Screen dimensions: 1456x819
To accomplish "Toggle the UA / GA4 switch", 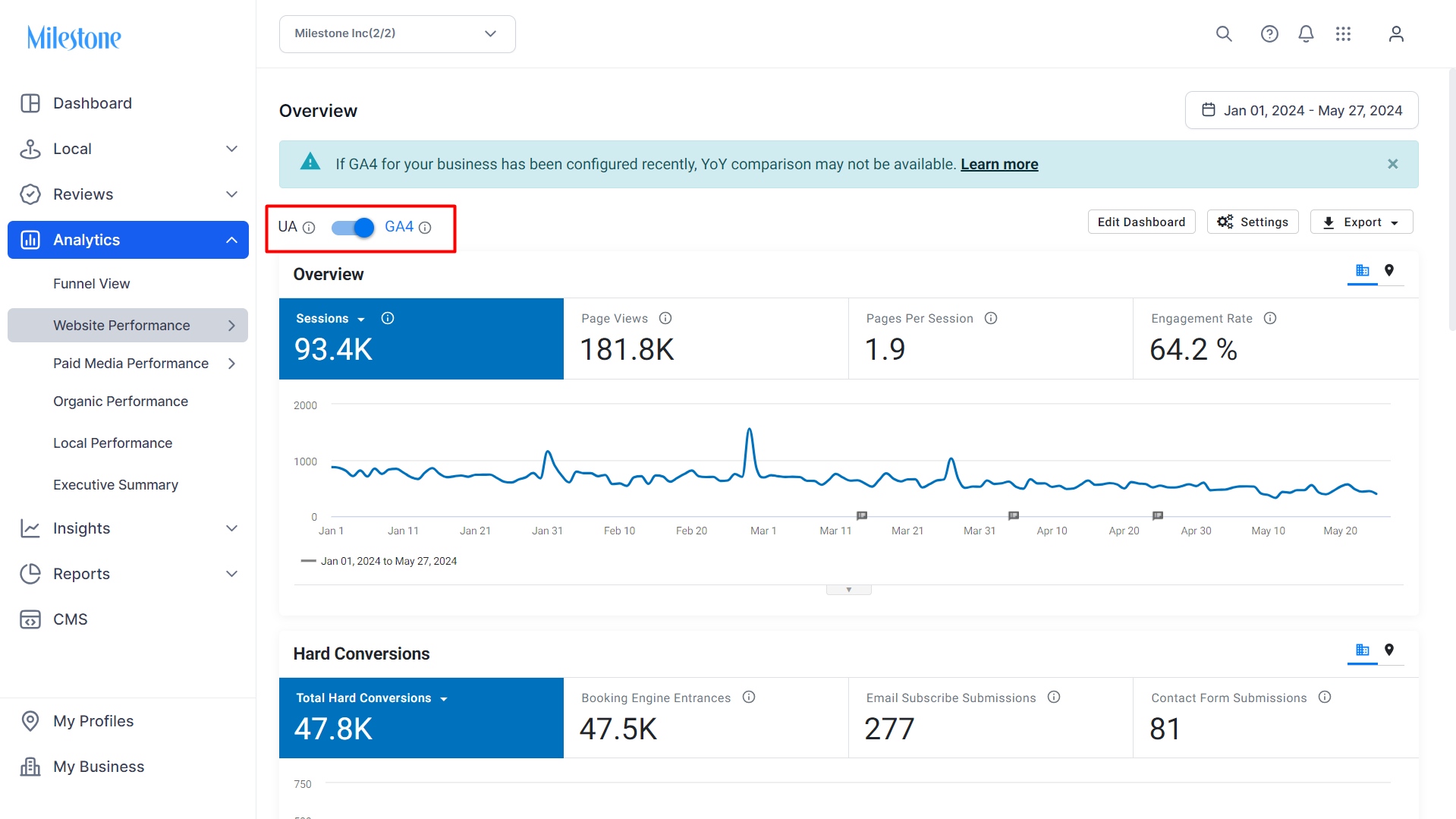I will click(x=354, y=227).
